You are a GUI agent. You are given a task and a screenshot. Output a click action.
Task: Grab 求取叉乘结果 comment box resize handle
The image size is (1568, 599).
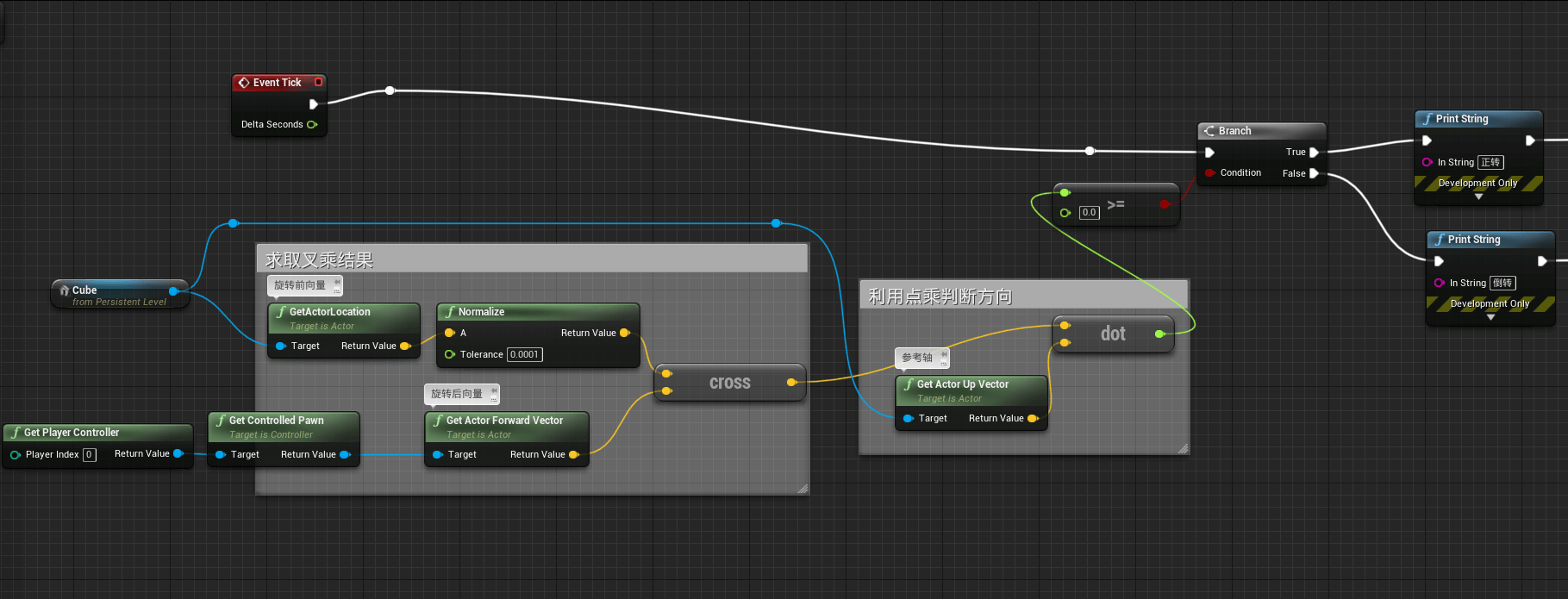click(x=803, y=489)
